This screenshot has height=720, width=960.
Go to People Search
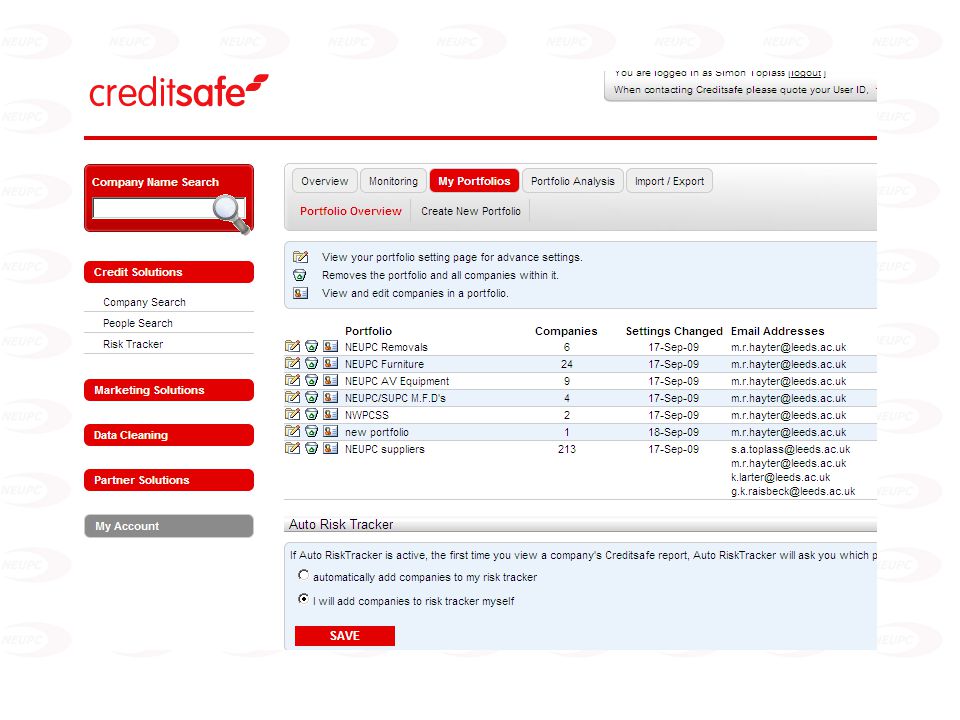click(x=138, y=323)
